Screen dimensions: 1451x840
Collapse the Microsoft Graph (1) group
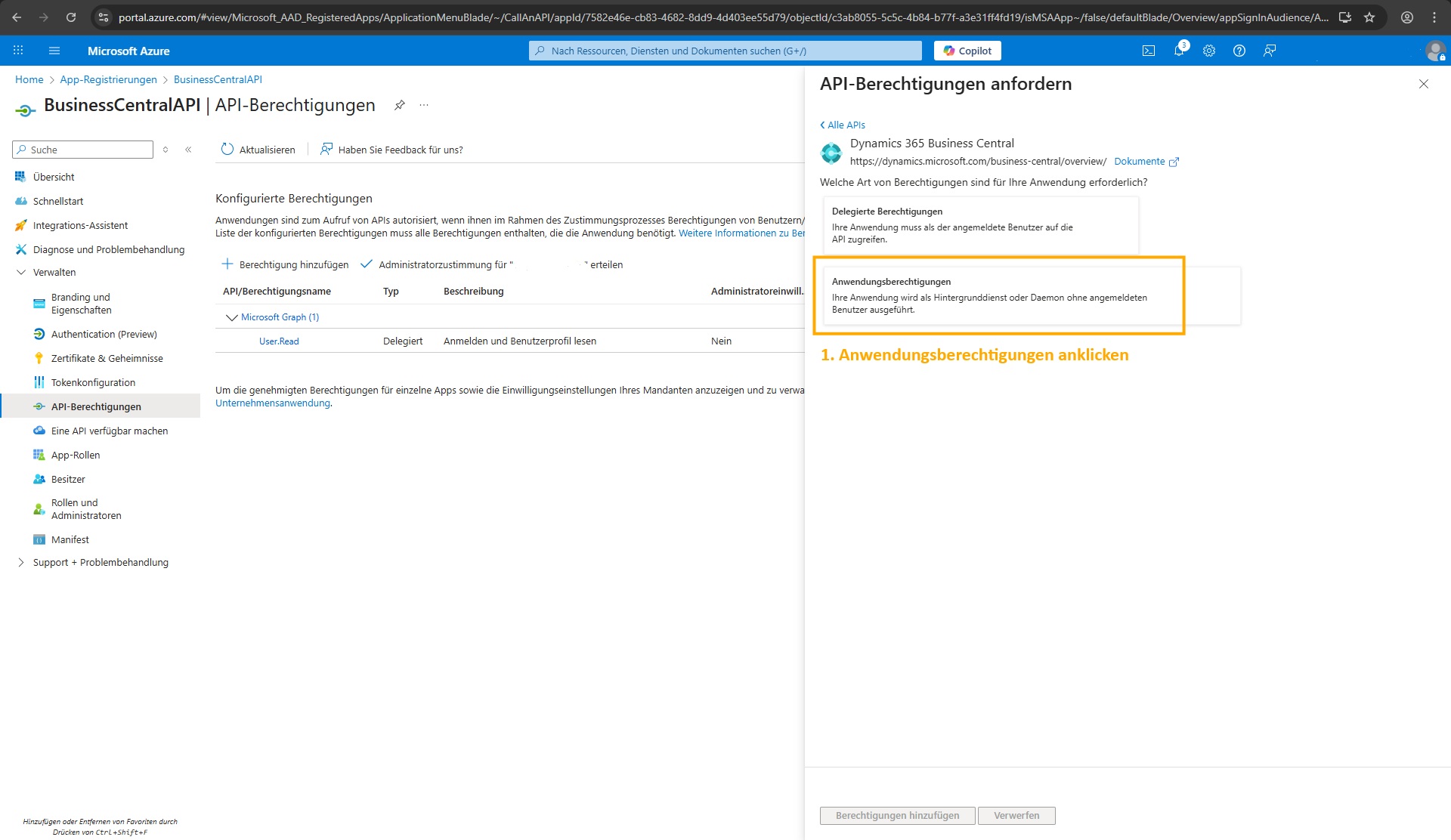coord(231,317)
